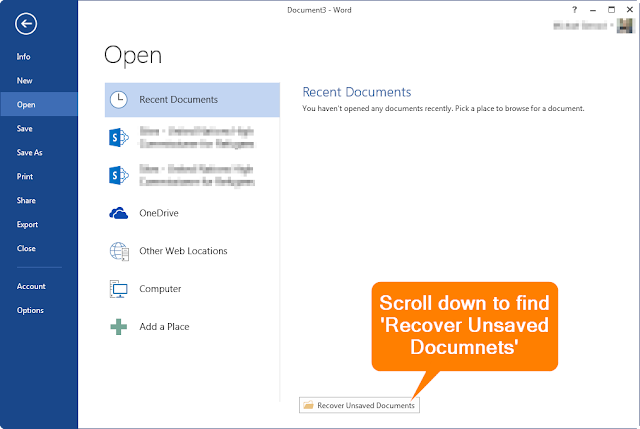Click the Recover Unsaved Documents button
The image size is (640, 429).
[x=359, y=405]
